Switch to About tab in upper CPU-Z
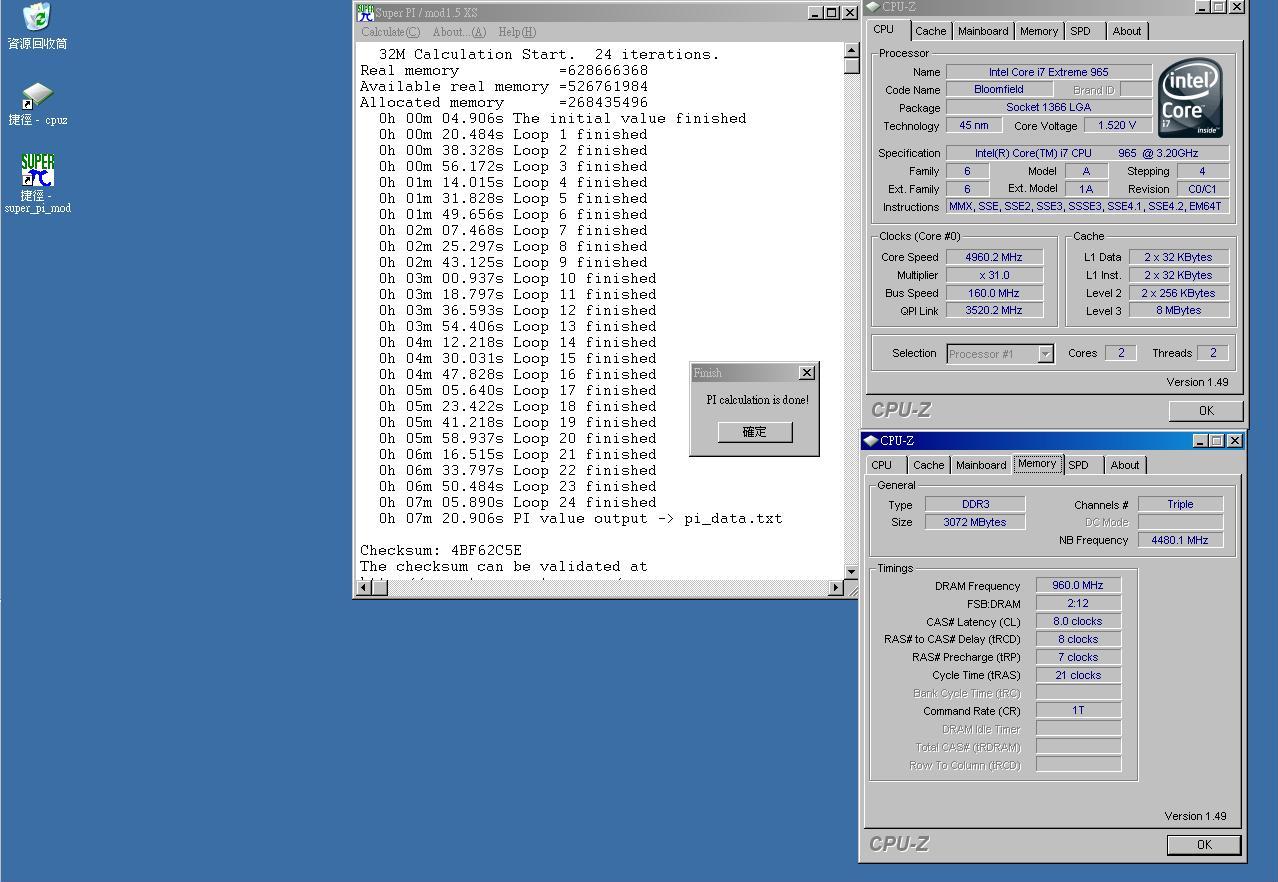Screen dimensions: 1278x882 (x=1127, y=31)
